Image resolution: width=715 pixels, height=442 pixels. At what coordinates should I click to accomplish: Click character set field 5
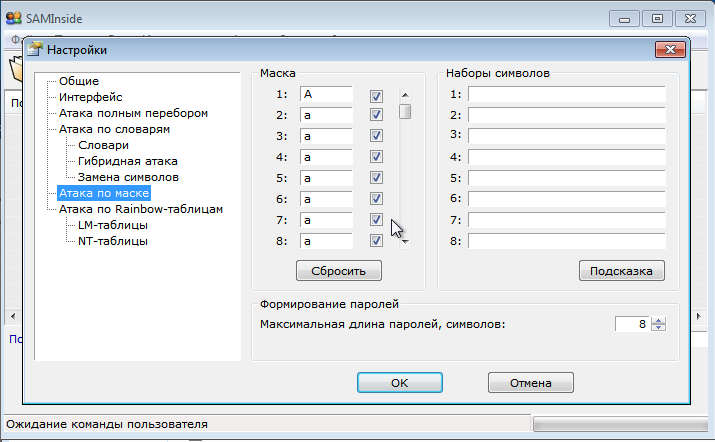567,178
